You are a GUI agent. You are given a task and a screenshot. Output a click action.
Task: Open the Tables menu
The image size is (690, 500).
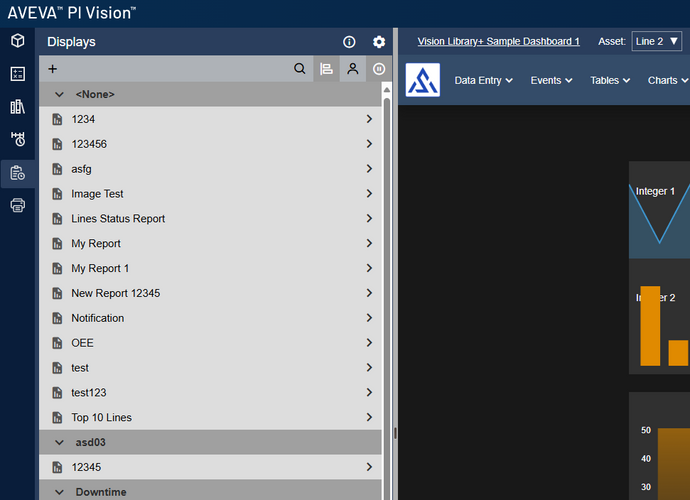click(x=610, y=81)
